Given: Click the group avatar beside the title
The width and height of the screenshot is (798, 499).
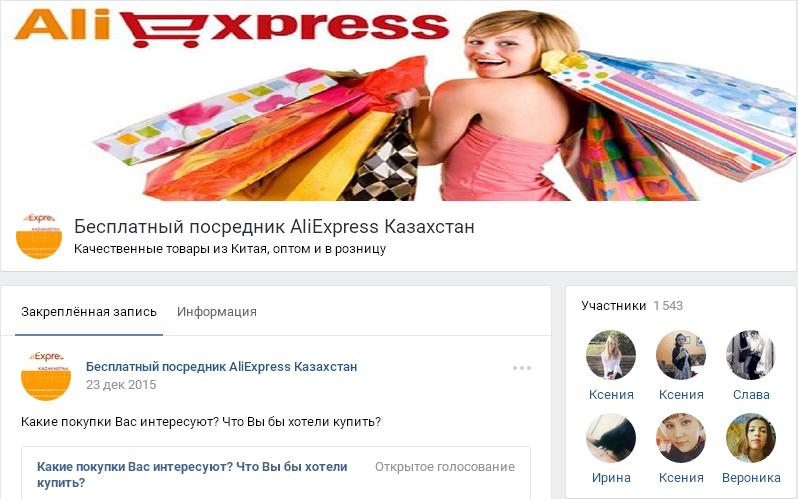Looking at the screenshot, I should pos(39,236).
